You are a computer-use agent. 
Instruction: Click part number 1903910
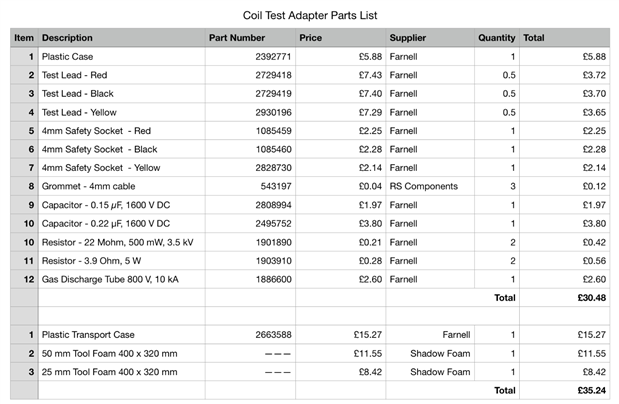[x=272, y=260]
